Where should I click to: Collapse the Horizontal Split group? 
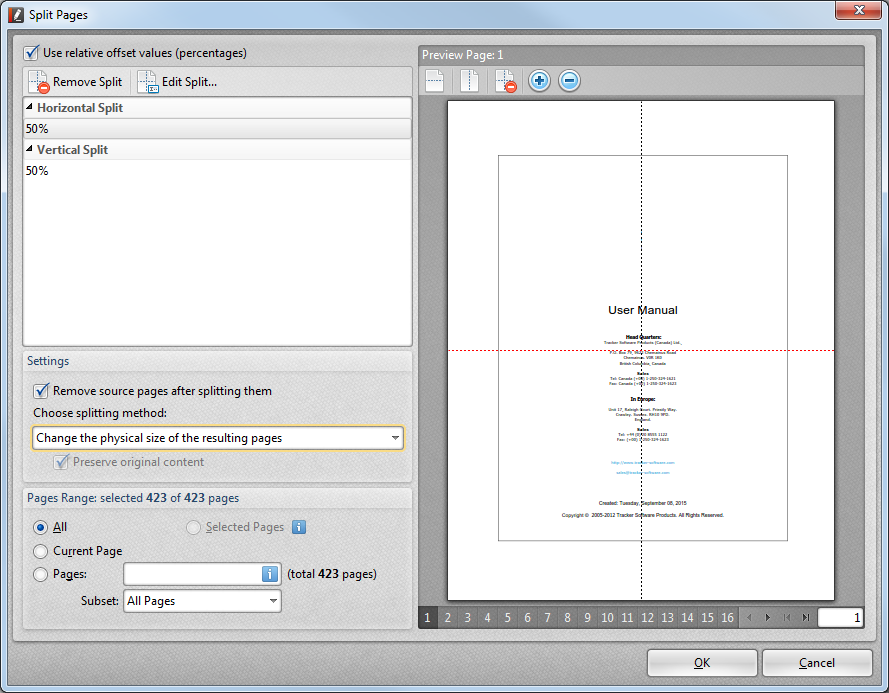coord(29,108)
